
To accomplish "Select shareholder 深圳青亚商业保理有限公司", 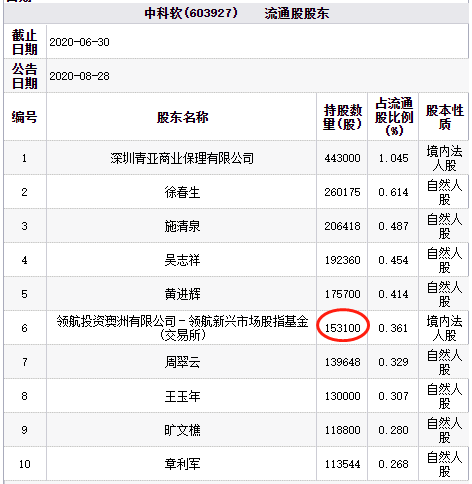I will point(182,158).
